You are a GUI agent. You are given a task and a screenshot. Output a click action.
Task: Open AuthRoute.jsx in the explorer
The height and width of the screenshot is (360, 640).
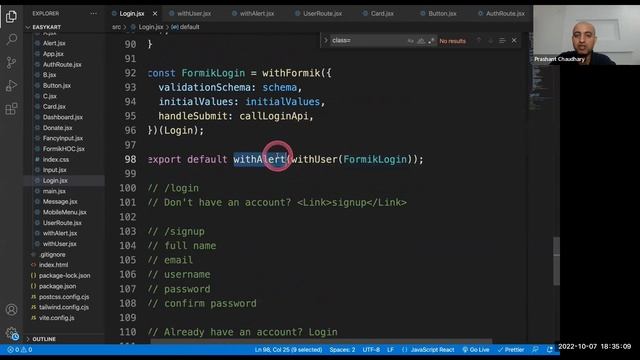pos(62,64)
